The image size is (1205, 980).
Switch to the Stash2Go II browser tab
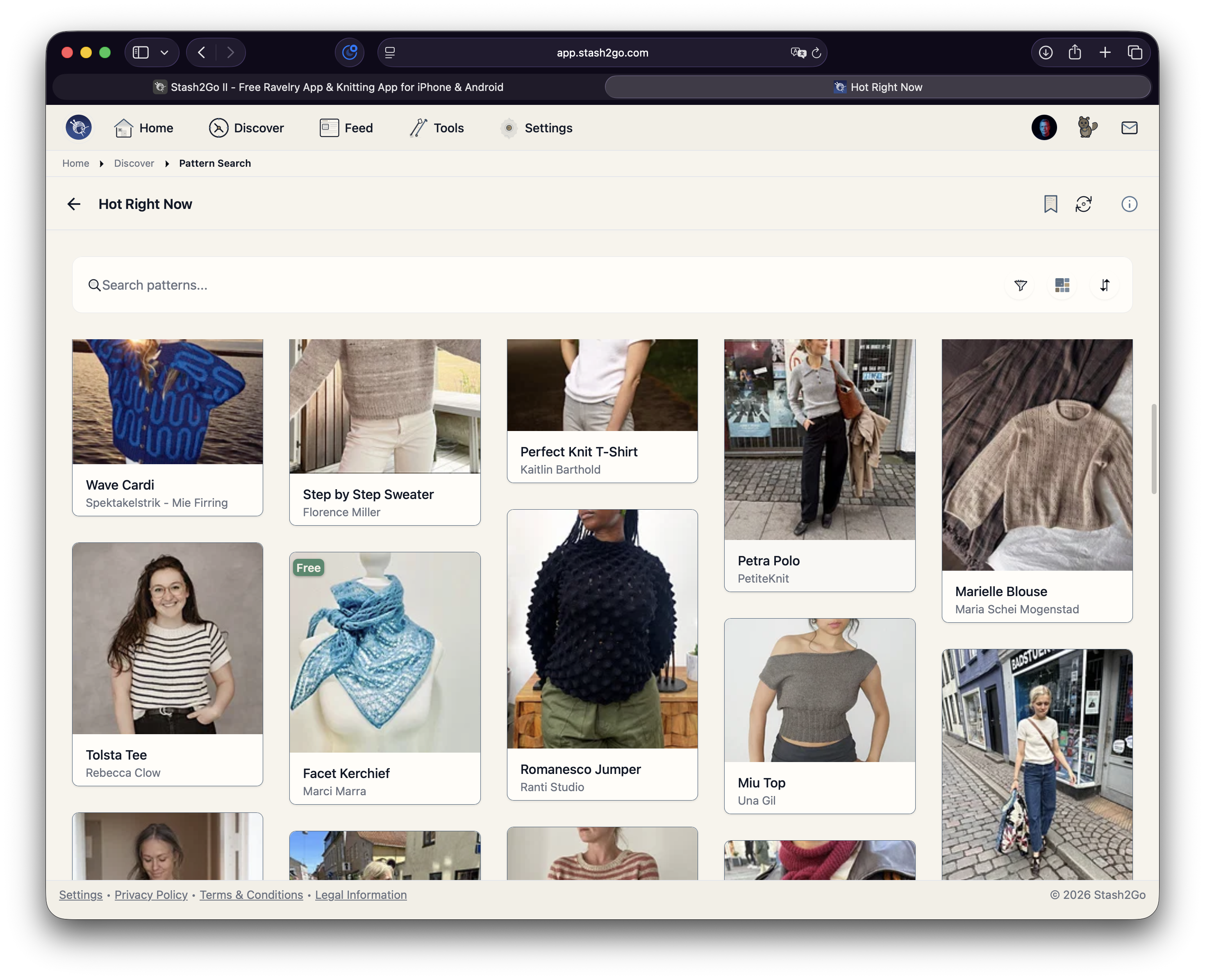coord(329,87)
